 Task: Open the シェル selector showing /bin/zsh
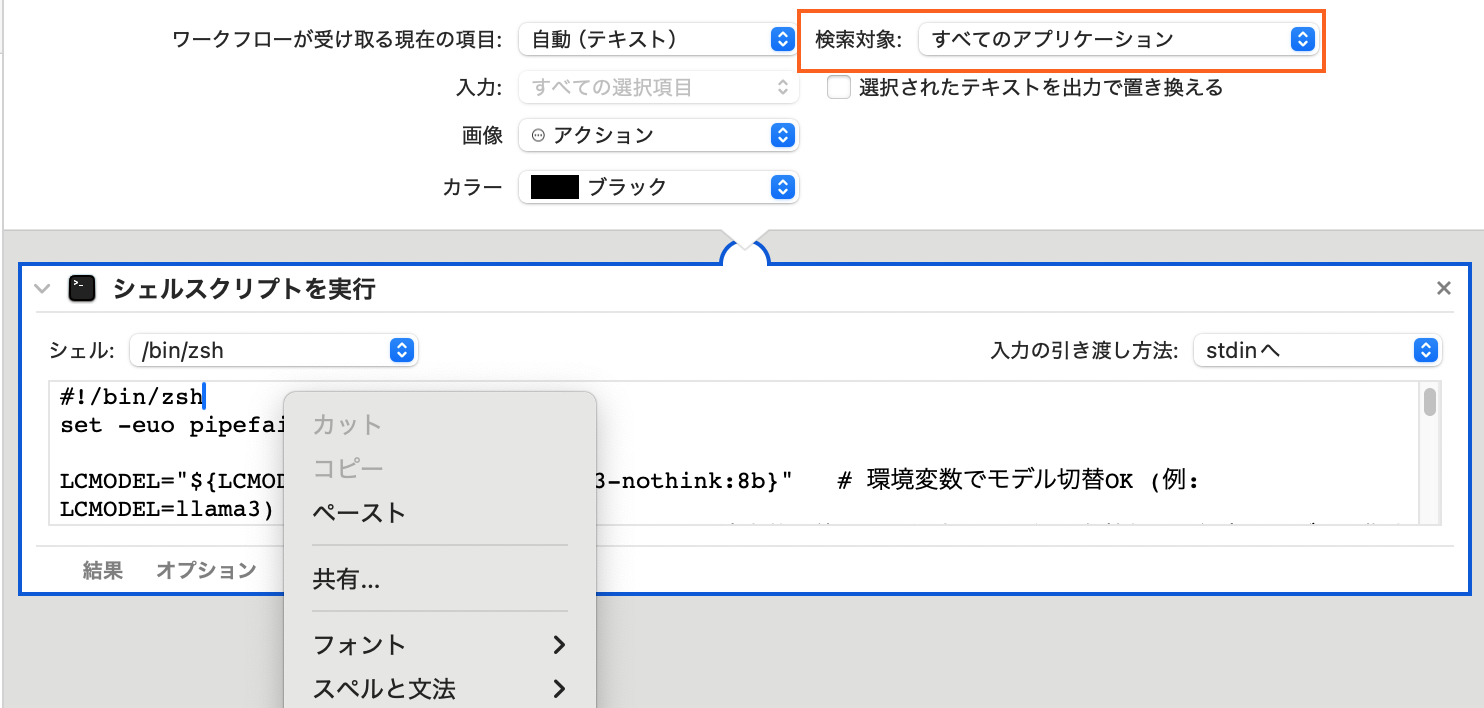273,350
